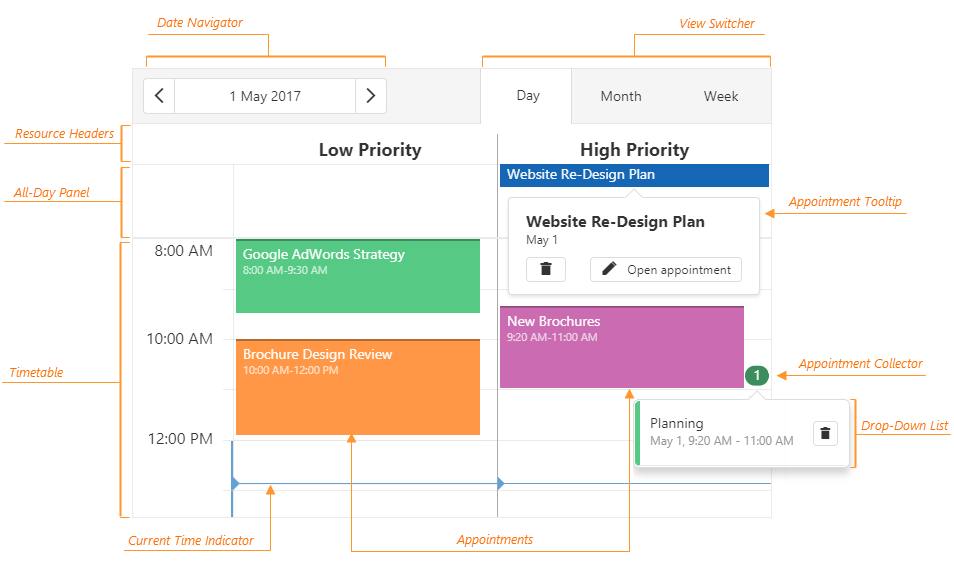Click the all-day Website Re-Design Plan bar
Viewport: 954px width, 564px height.
coord(634,175)
